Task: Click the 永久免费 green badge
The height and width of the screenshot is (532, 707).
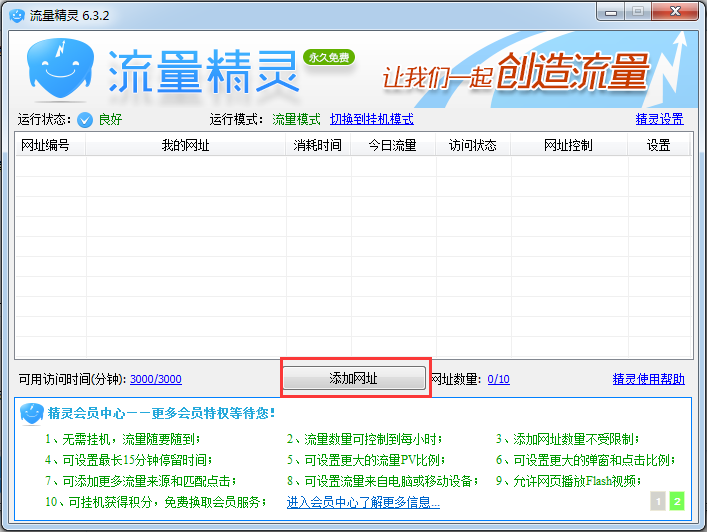Action: [x=329, y=57]
